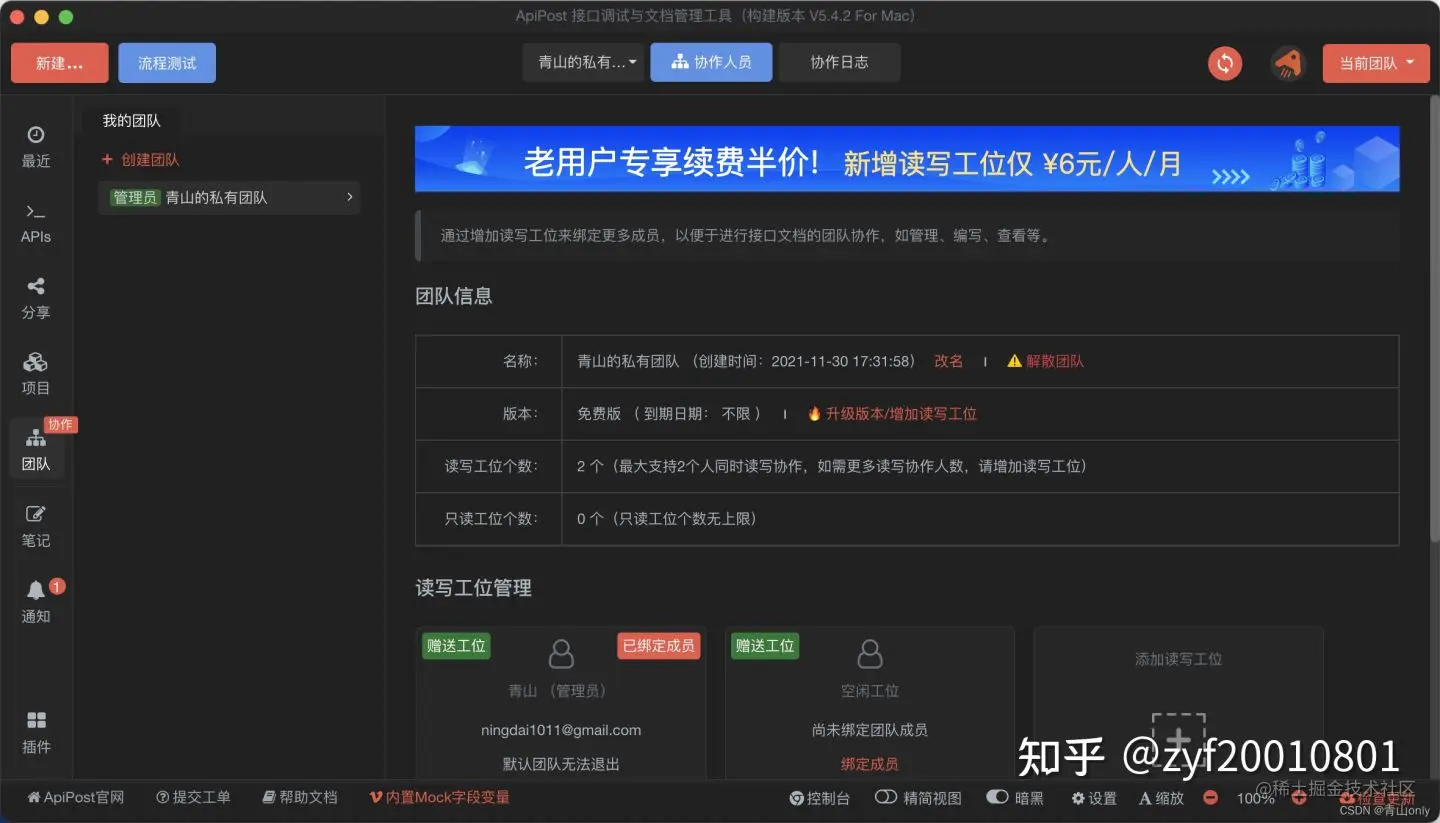Open ApiPost官网 home link
This screenshot has width=1440, height=823.
pos(76,797)
